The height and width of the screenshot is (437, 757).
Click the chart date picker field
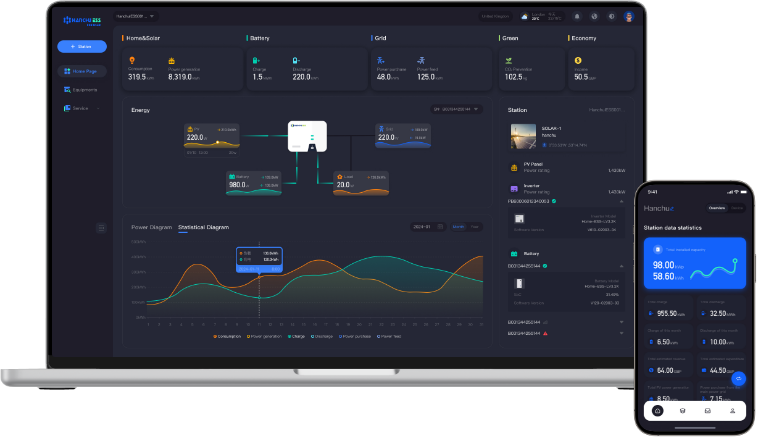pyautogui.click(x=427, y=227)
